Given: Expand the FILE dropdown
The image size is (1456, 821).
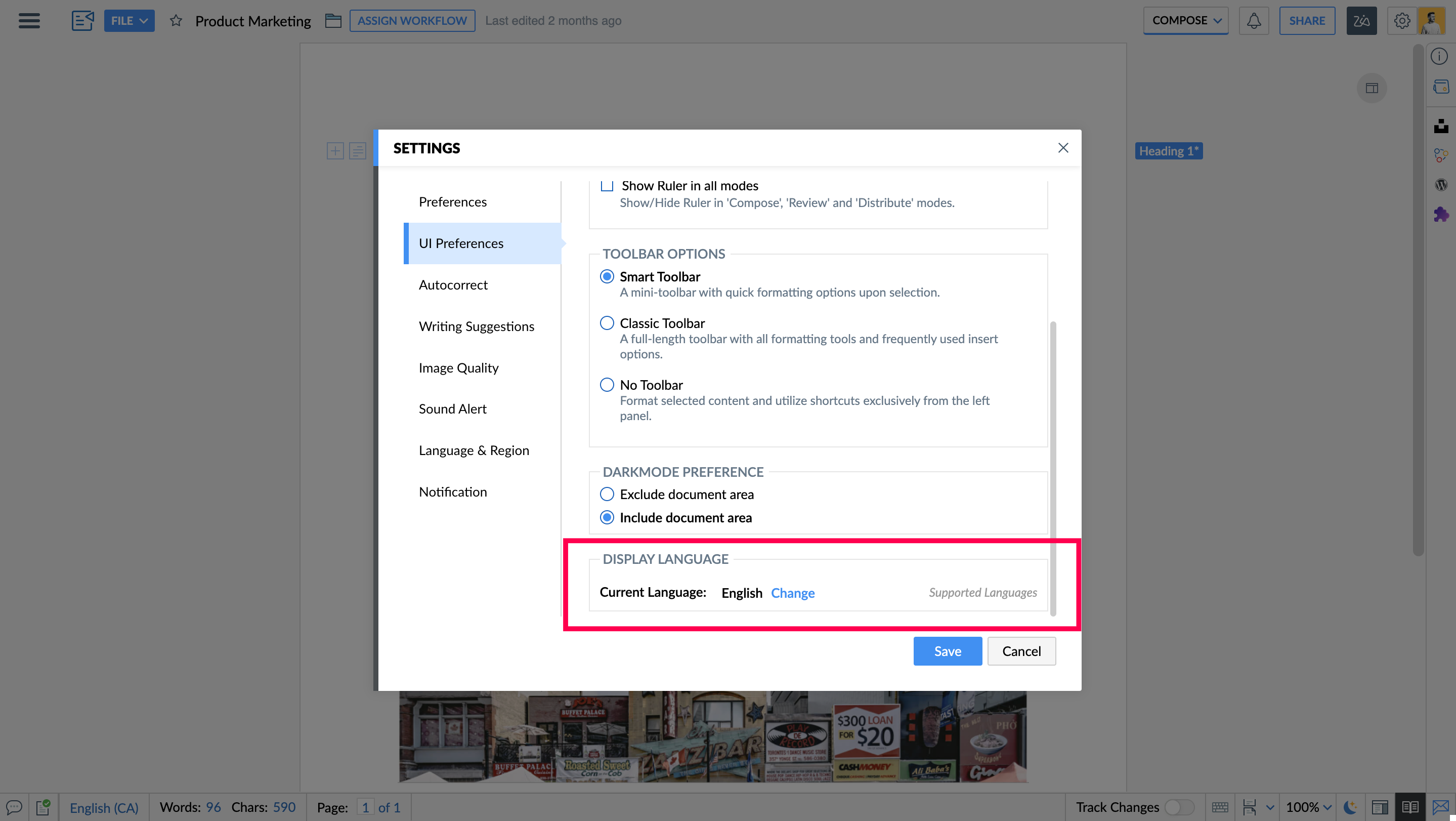Looking at the screenshot, I should (x=129, y=21).
